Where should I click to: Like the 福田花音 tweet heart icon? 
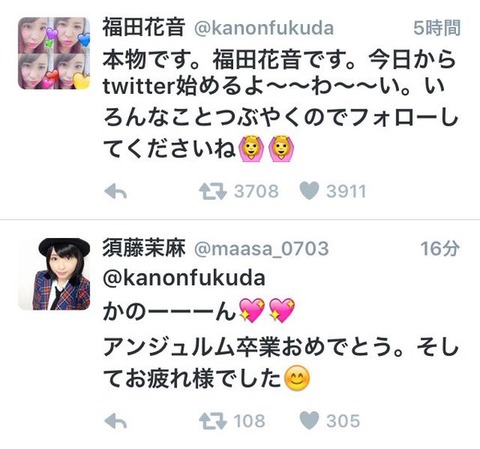pyautogui.click(x=309, y=191)
